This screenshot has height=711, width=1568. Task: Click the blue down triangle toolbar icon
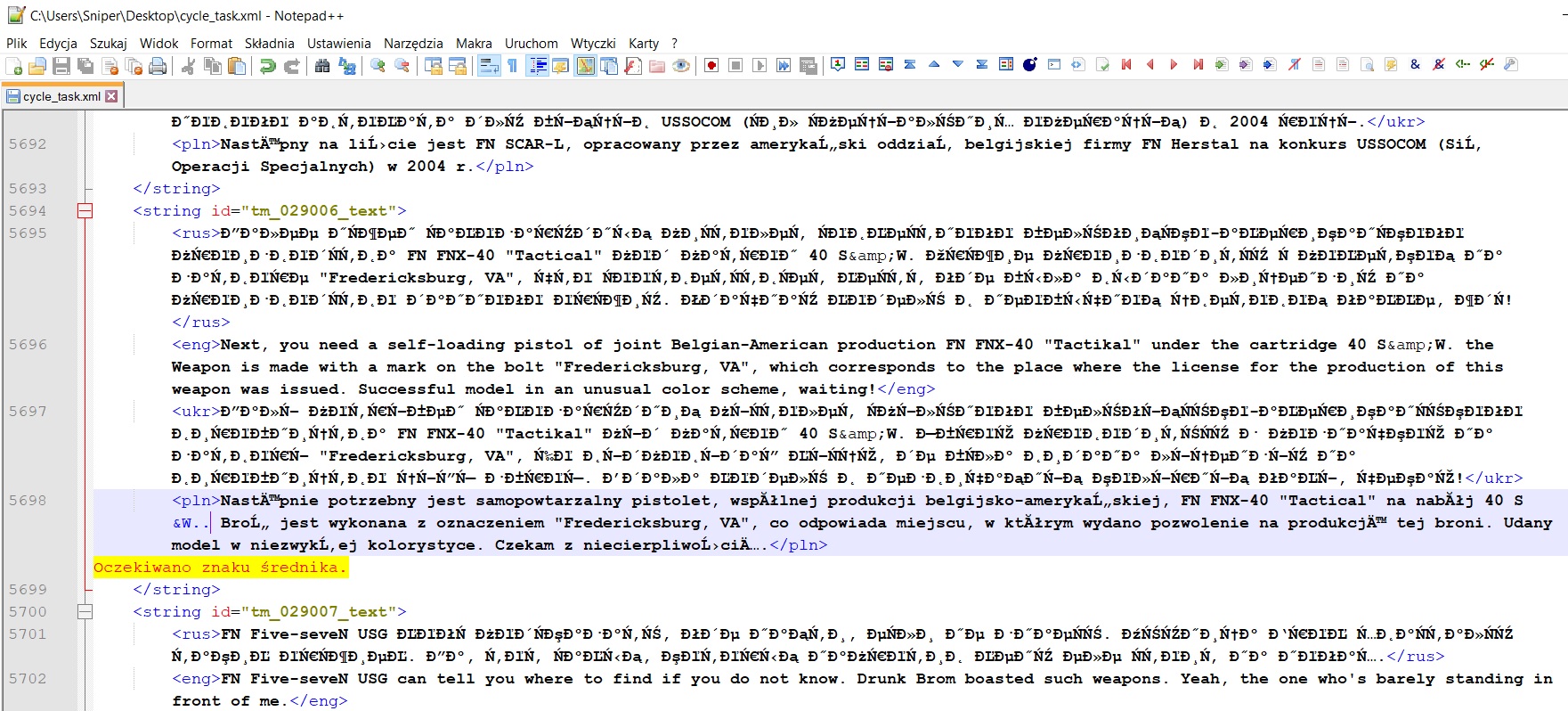coord(958,64)
